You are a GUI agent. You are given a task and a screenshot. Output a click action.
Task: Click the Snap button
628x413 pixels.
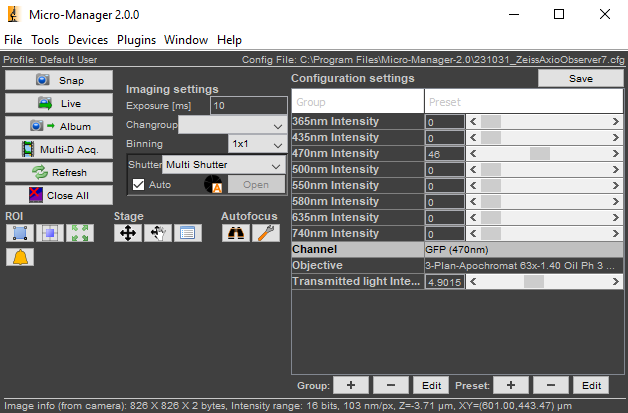[60, 80]
